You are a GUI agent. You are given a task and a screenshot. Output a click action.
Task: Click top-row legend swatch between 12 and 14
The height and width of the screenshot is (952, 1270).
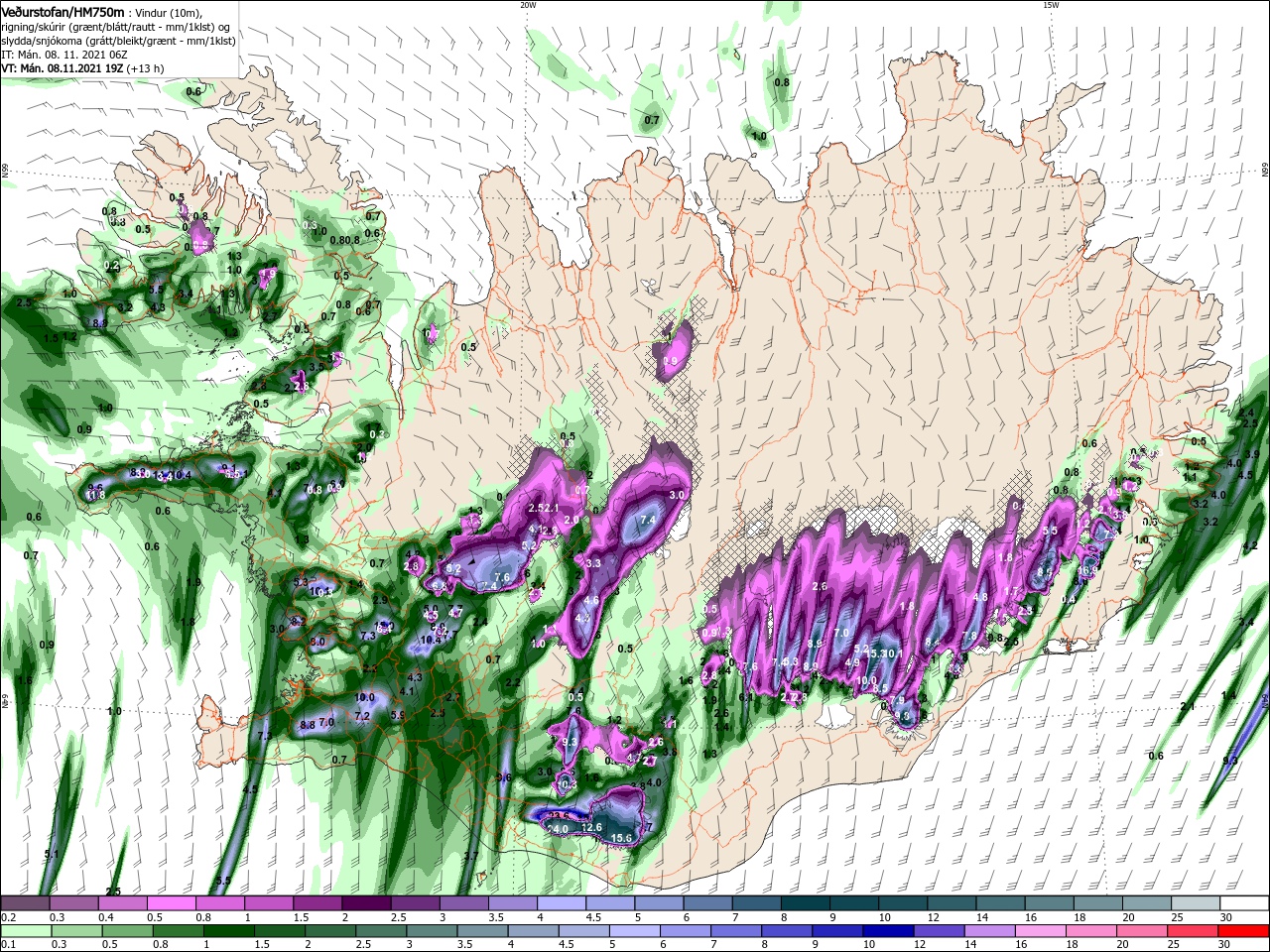point(952,903)
